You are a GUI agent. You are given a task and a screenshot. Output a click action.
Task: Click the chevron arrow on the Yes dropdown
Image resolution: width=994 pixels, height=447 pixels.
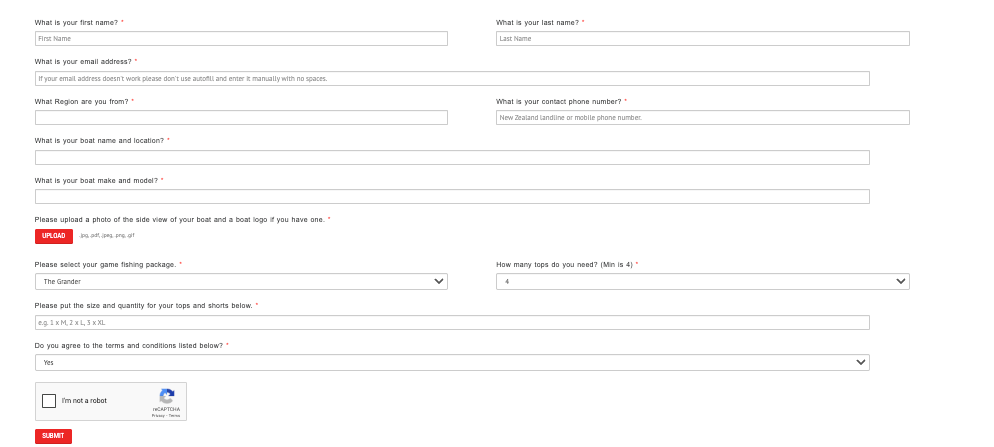pyautogui.click(x=860, y=363)
